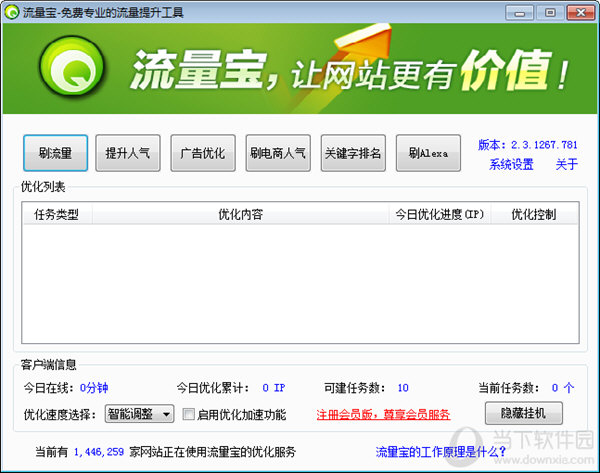This screenshot has width=600, height=473.
Task: Click the 优化内容 column header
Action: pos(240,214)
